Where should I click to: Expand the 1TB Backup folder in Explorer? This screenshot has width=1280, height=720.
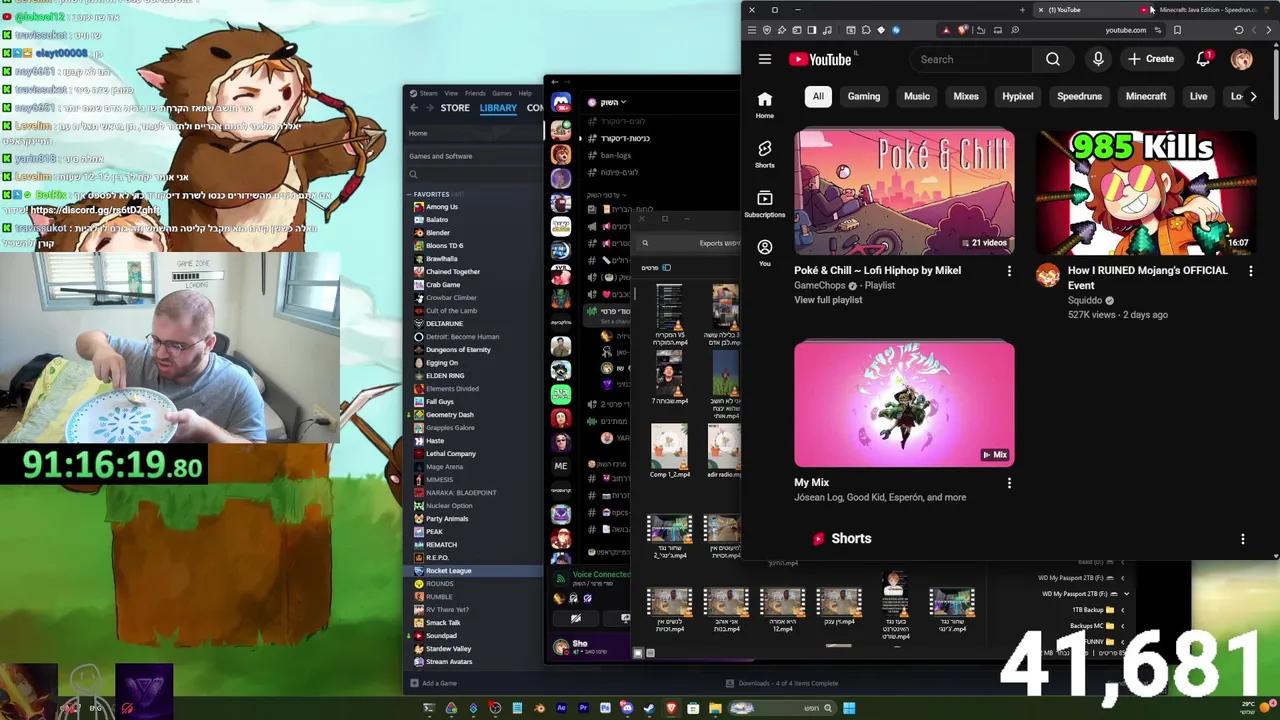coord(1122,609)
